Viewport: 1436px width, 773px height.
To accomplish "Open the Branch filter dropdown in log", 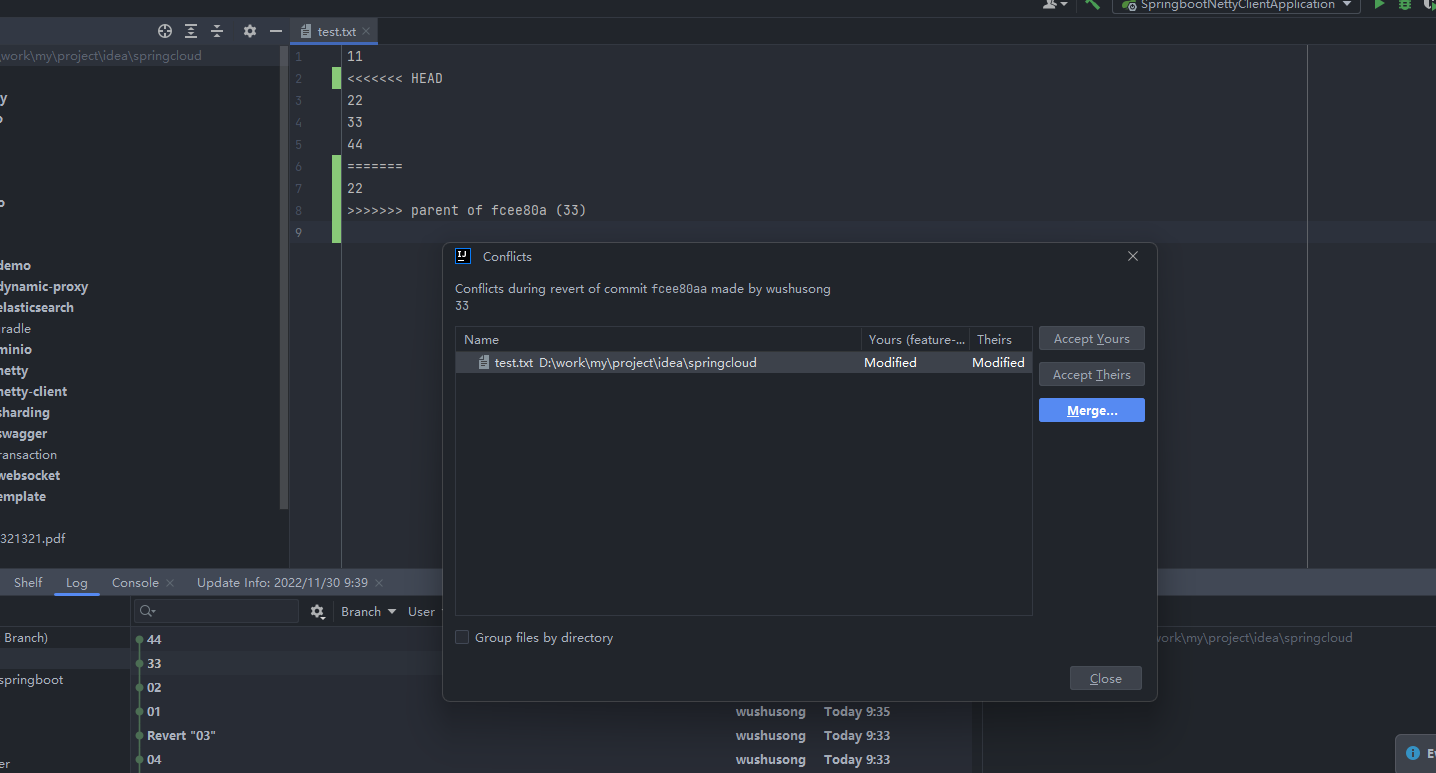I will [x=368, y=612].
